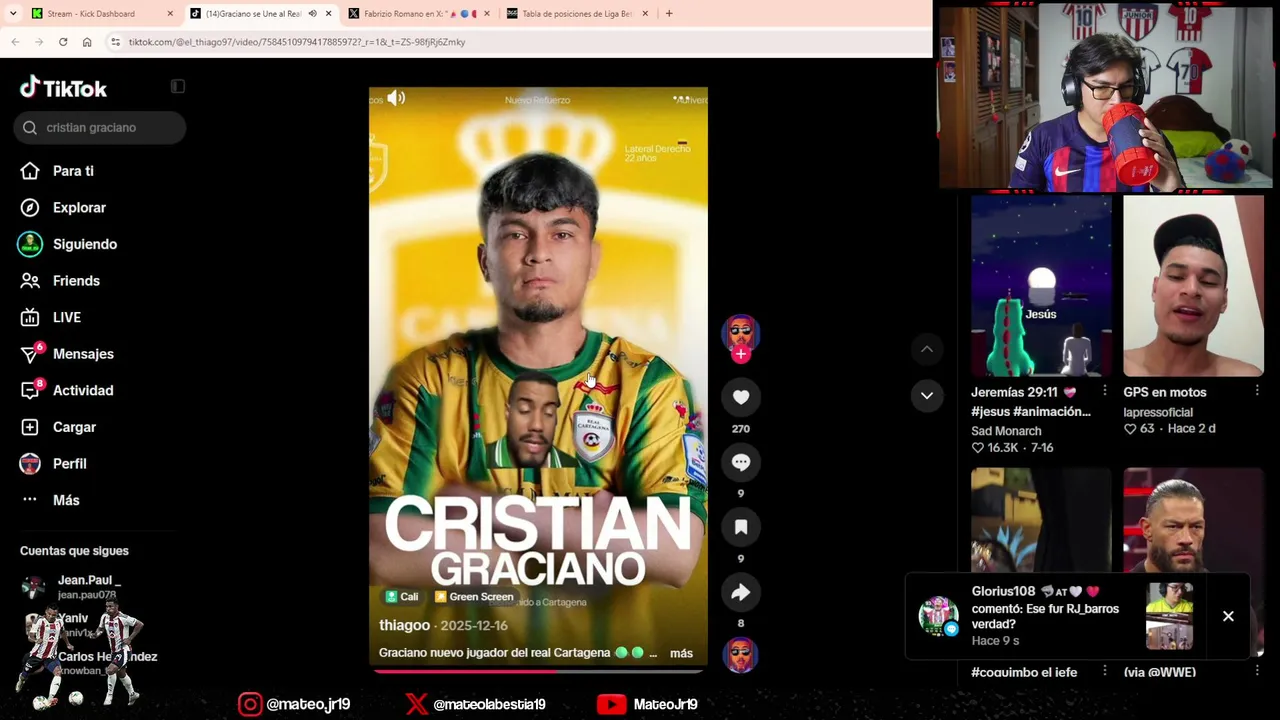Open the lapressoficial creator link

pos(1157,412)
